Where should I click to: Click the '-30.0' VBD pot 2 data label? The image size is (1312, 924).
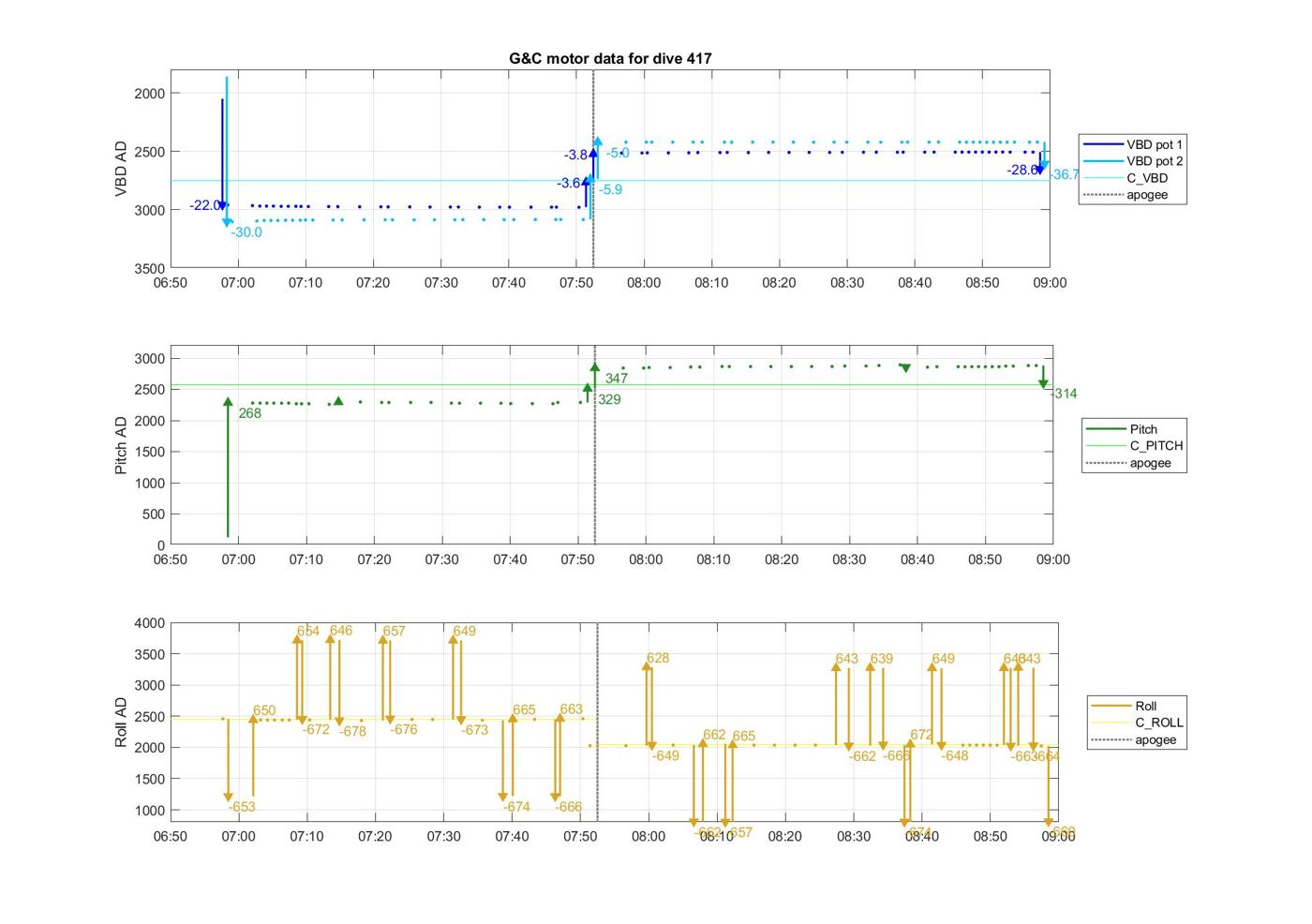[x=246, y=232]
